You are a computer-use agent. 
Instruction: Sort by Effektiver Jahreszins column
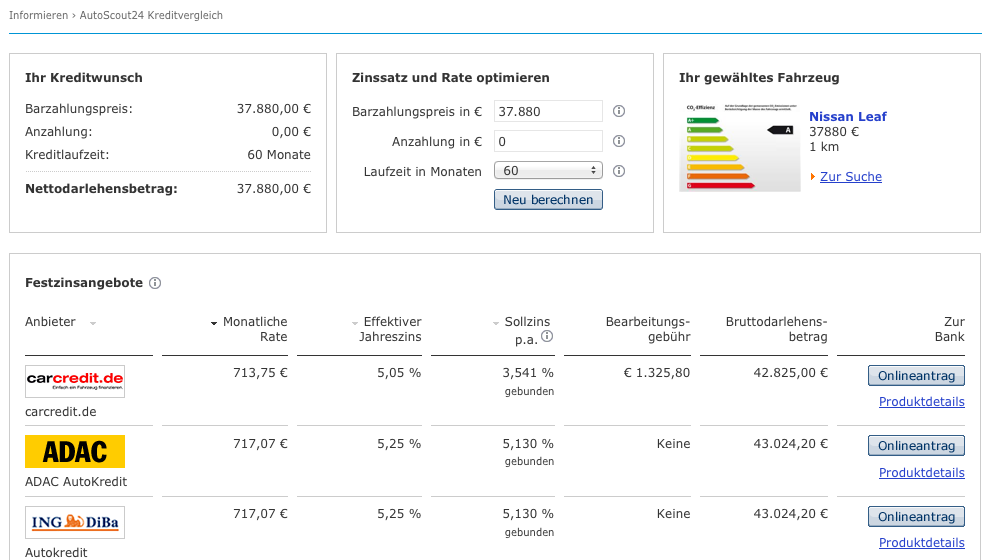point(355,323)
